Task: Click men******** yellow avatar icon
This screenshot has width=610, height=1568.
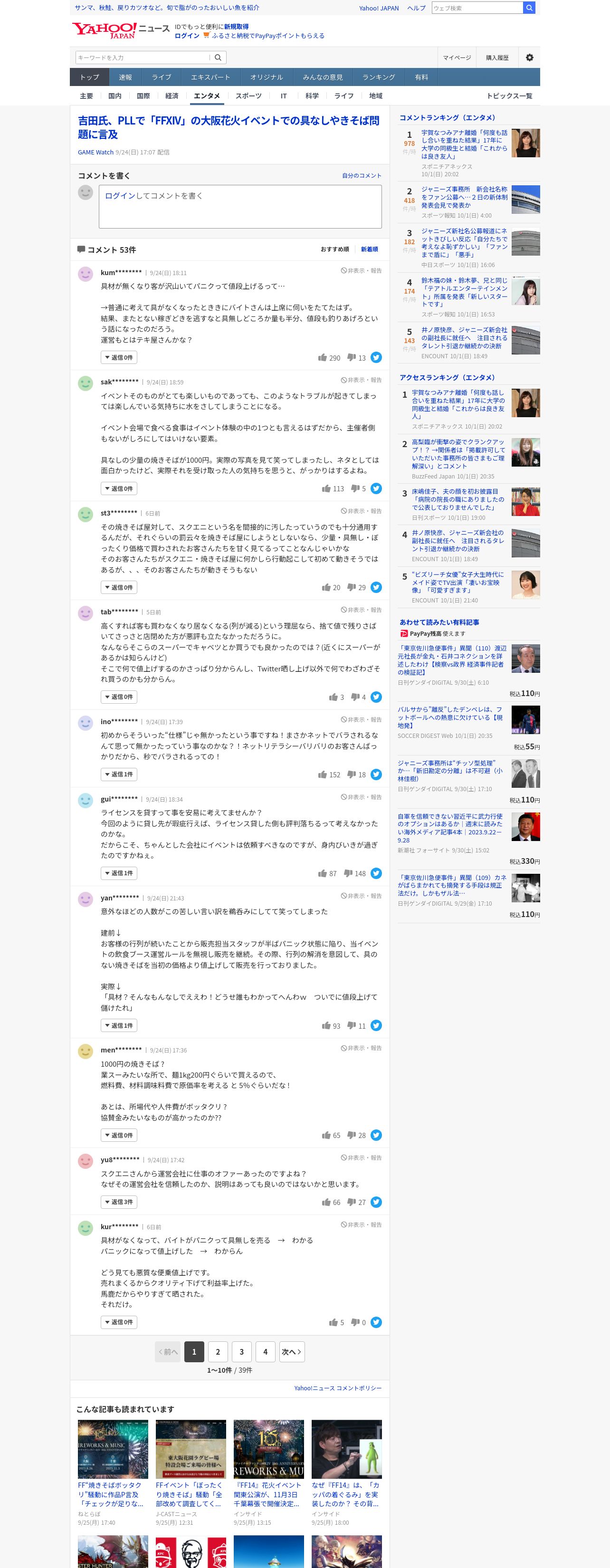Action: [x=85, y=1051]
